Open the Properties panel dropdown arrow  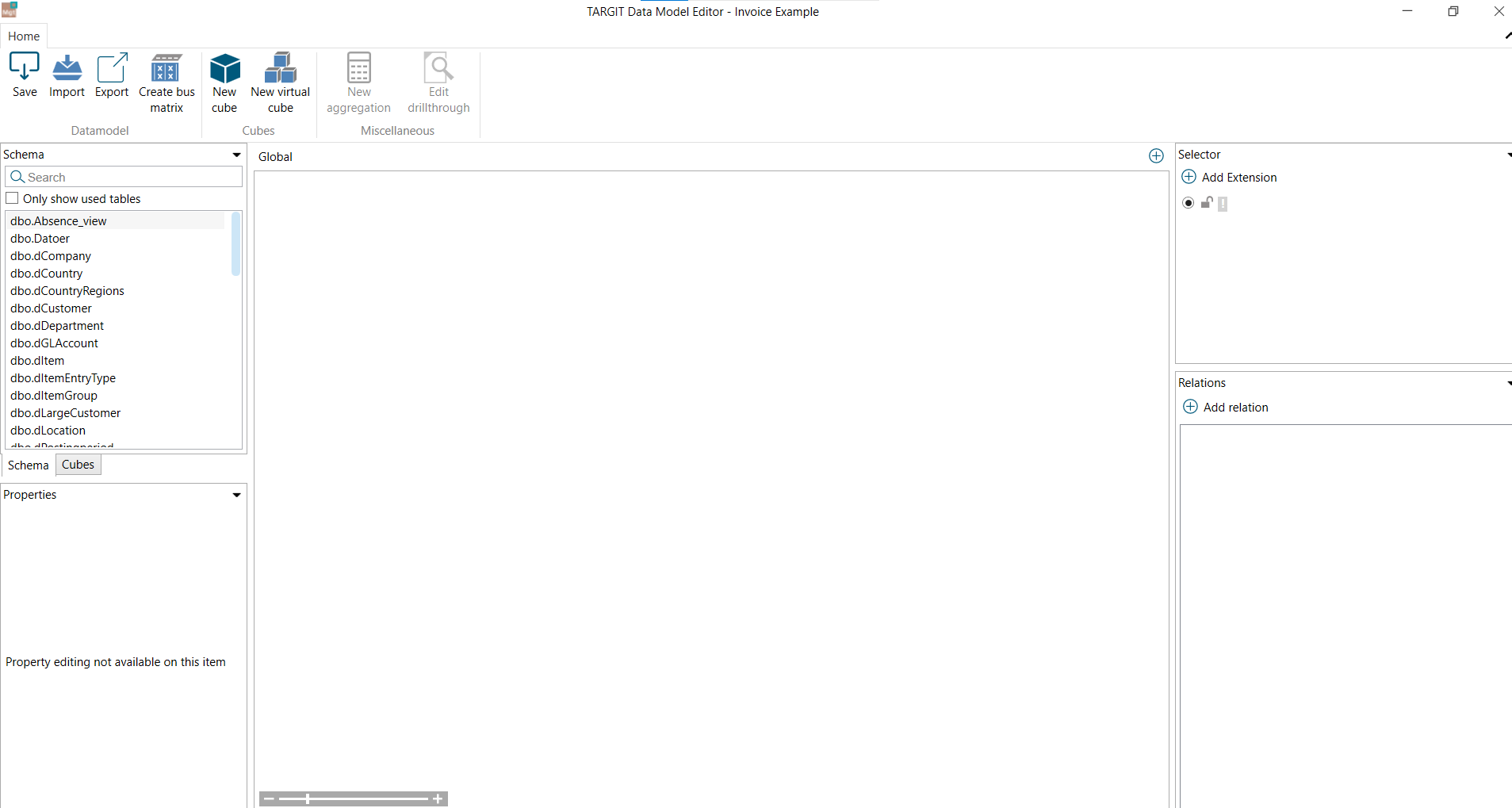pyautogui.click(x=236, y=495)
